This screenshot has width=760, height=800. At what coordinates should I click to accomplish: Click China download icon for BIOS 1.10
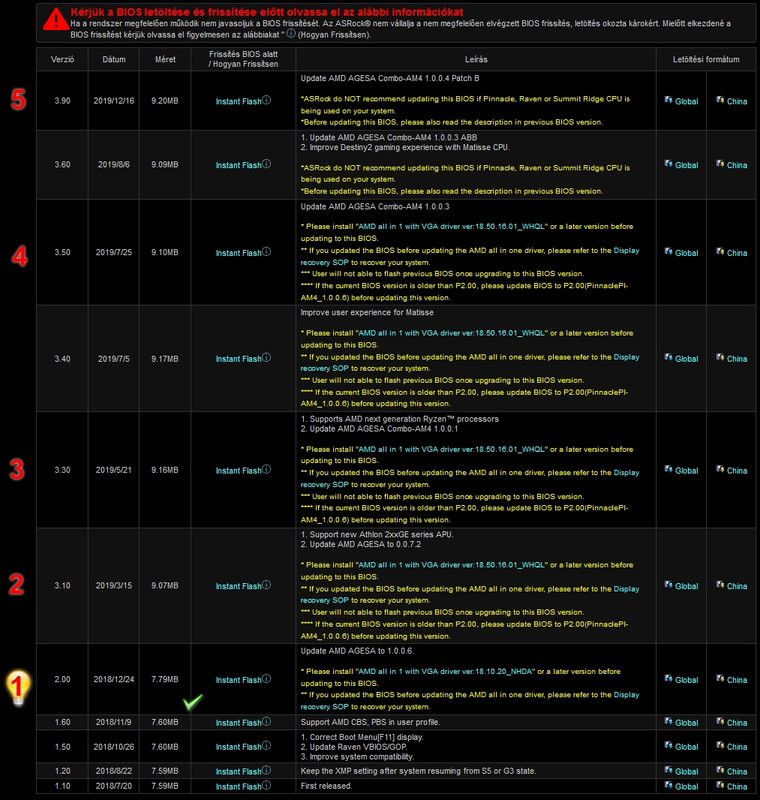(720, 785)
